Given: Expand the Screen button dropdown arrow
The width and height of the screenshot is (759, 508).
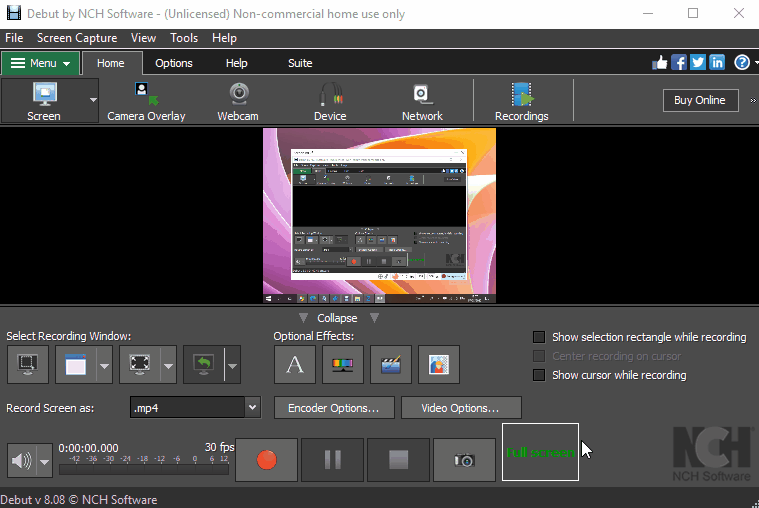Looking at the screenshot, I should pos(93,100).
